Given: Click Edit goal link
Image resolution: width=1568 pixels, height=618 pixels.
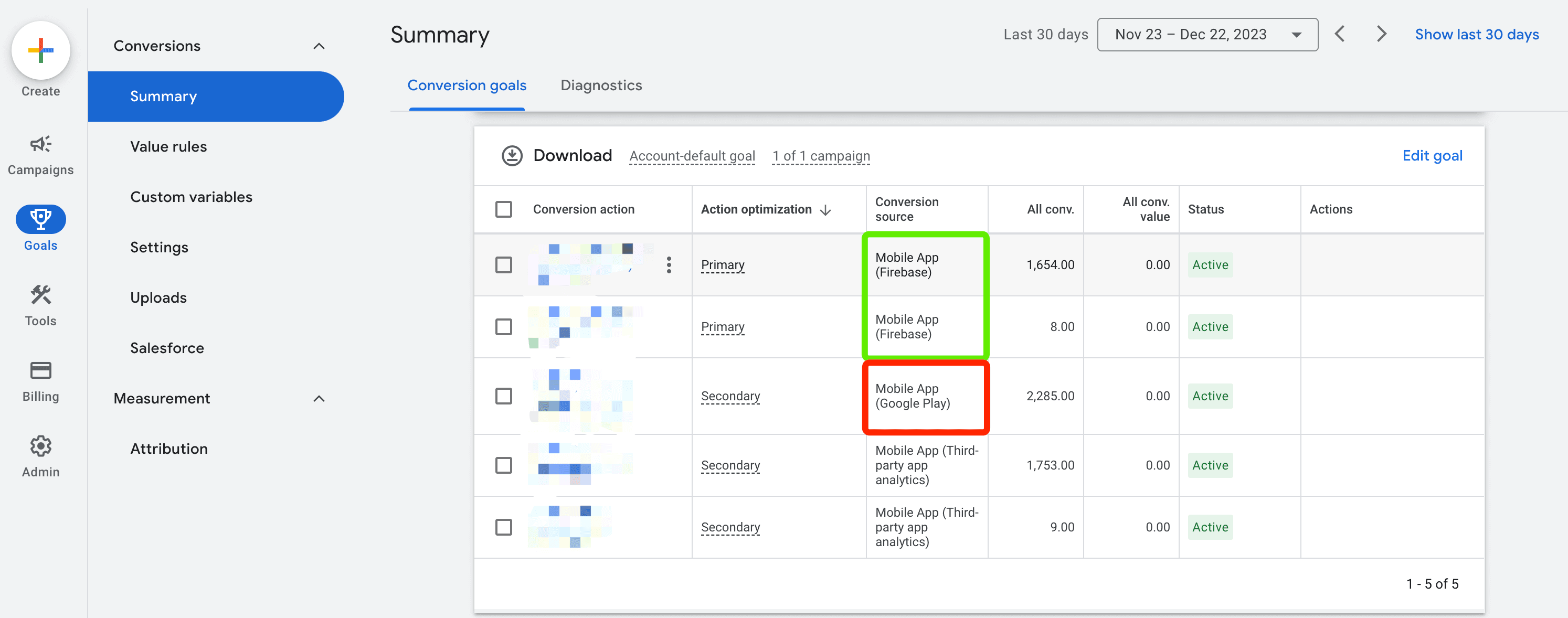Looking at the screenshot, I should pyautogui.click(x=1432, y=155).
